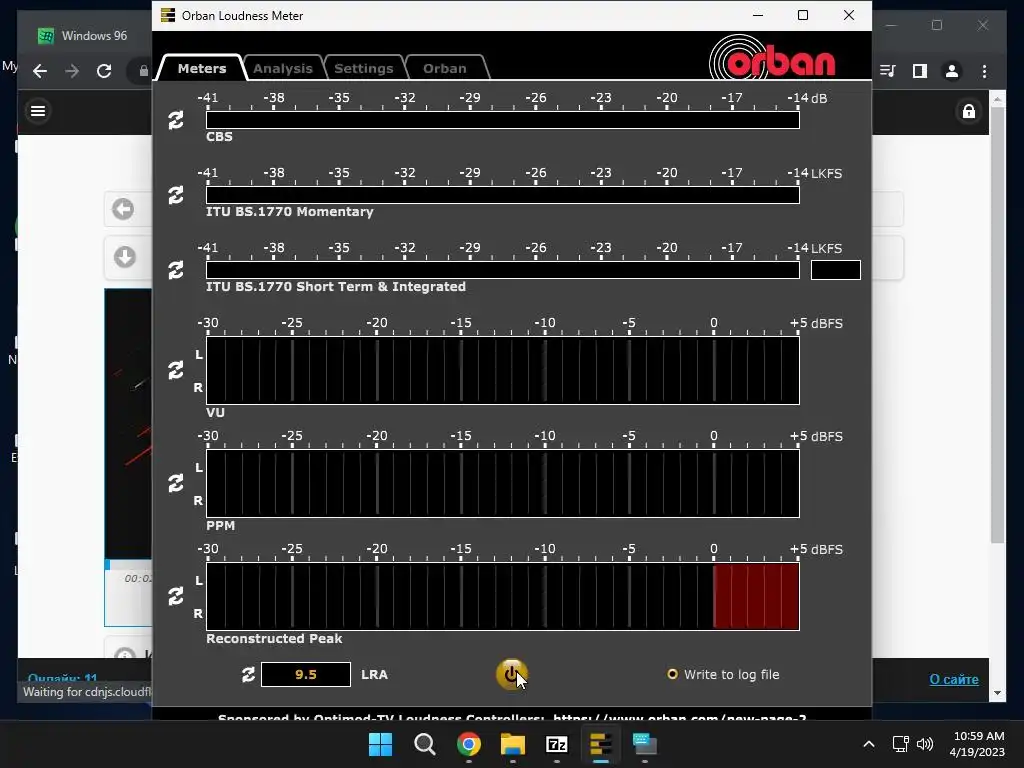
Task: Open Chrome media controls icon
Action: click(x=888, y=71)
